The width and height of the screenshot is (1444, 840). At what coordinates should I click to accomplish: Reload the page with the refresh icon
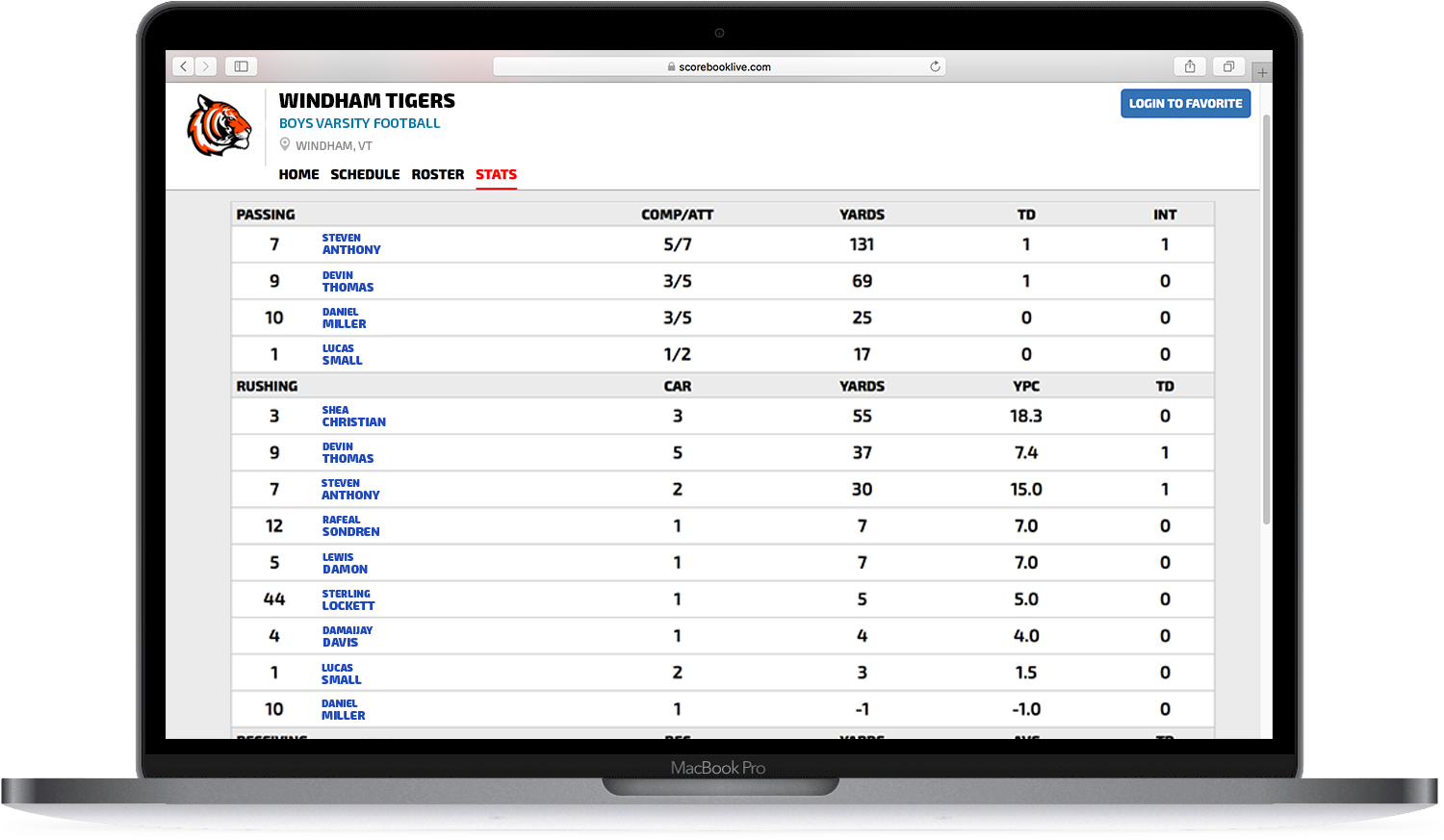tap(935, 66)
